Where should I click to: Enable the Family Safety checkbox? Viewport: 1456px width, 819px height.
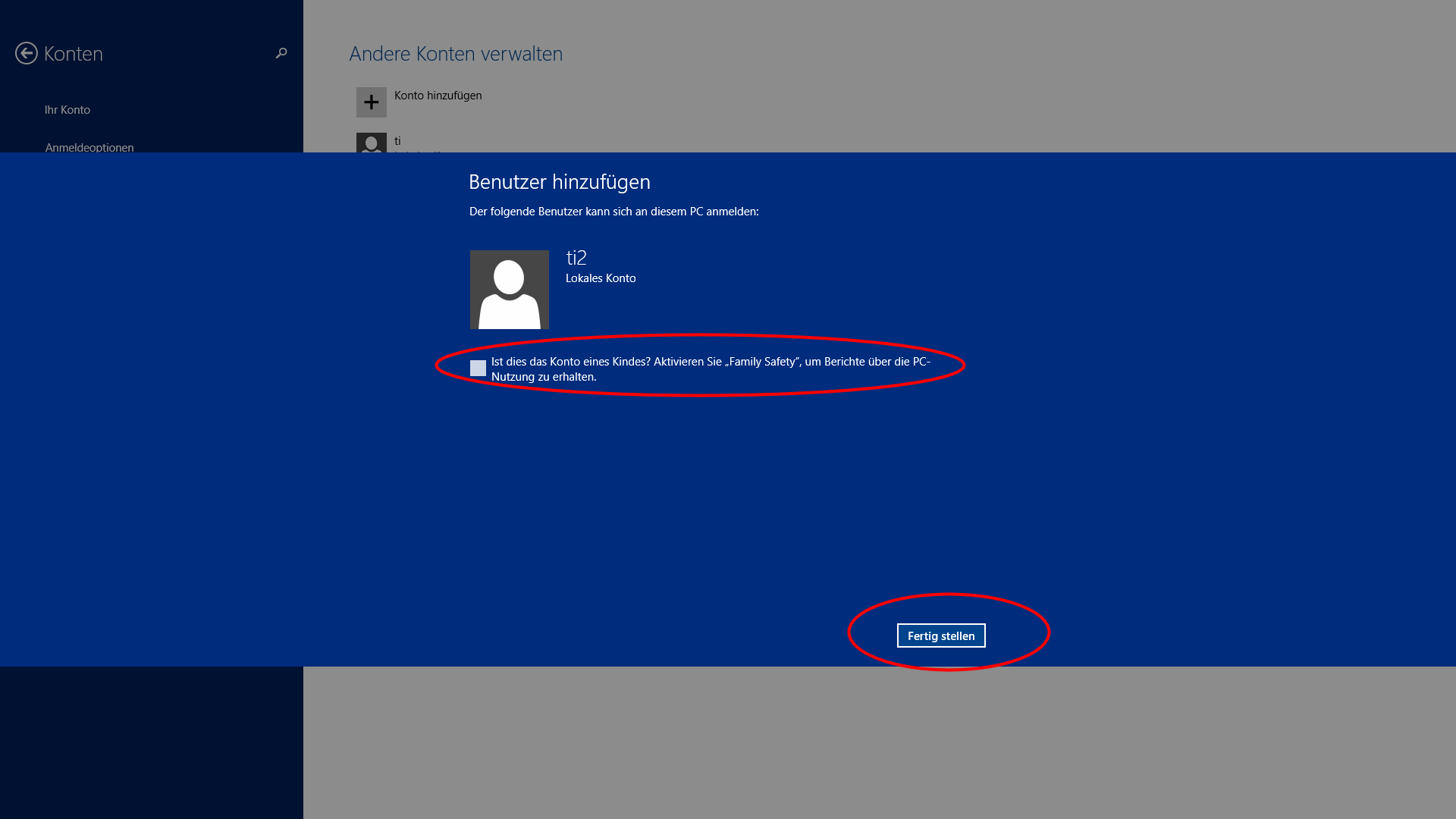coord(478,369)
